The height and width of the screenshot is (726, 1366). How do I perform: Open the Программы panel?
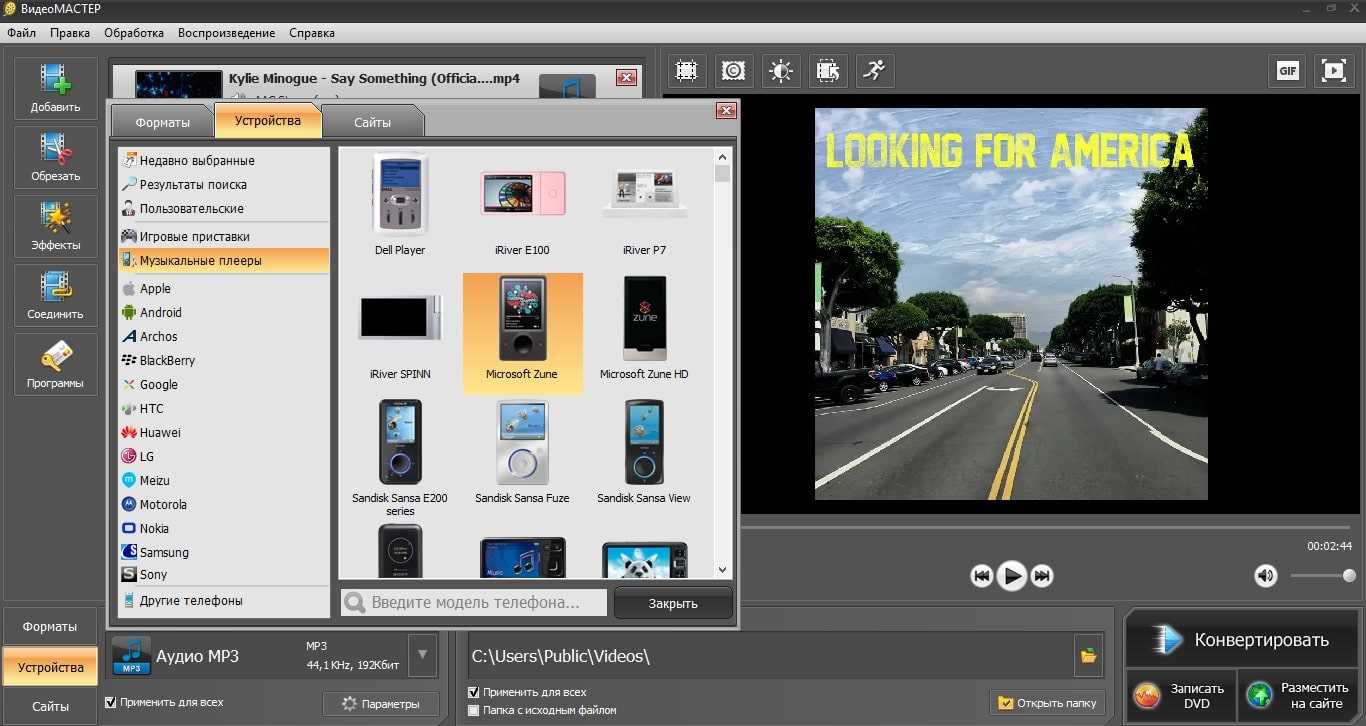coord(56,364)
